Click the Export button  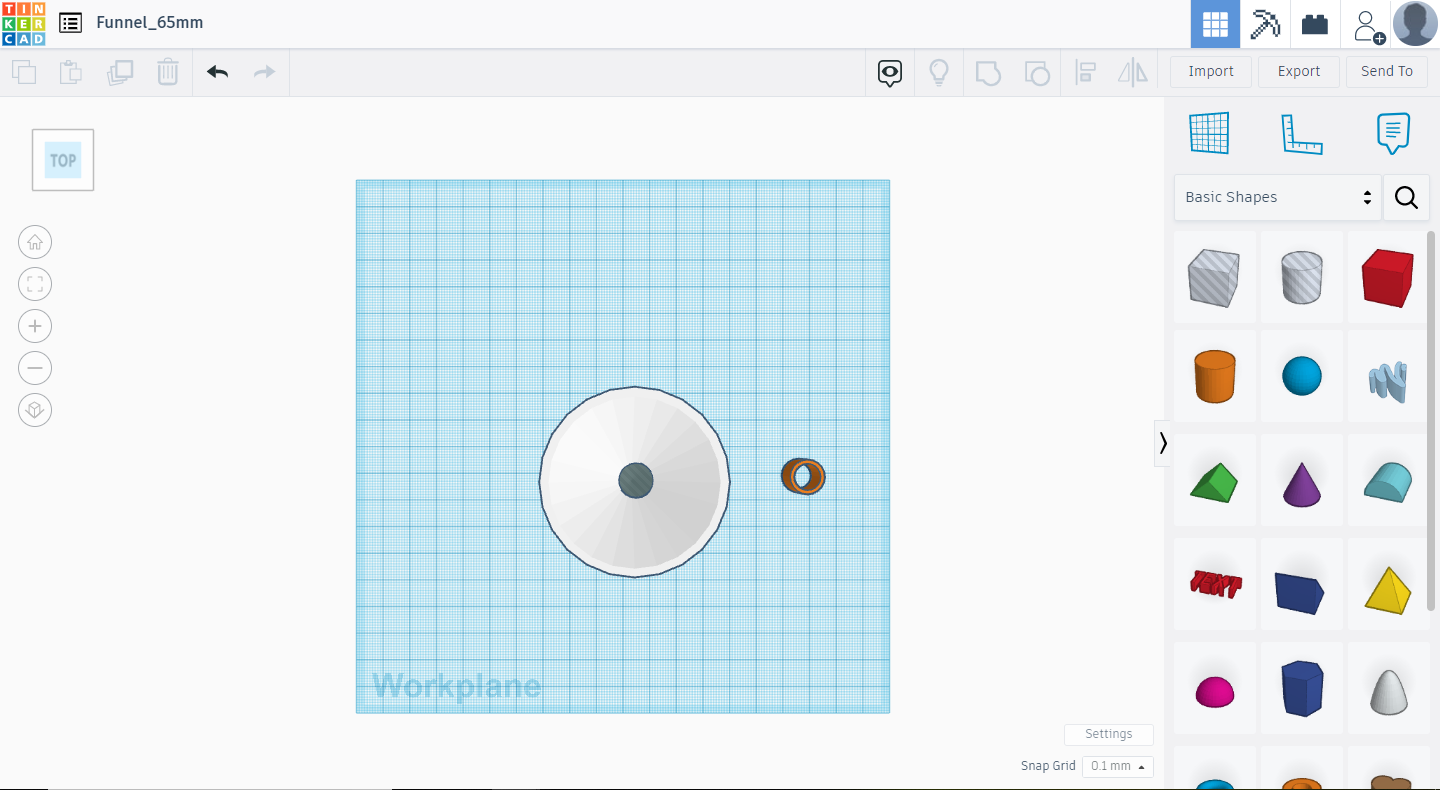[1299, 71]
